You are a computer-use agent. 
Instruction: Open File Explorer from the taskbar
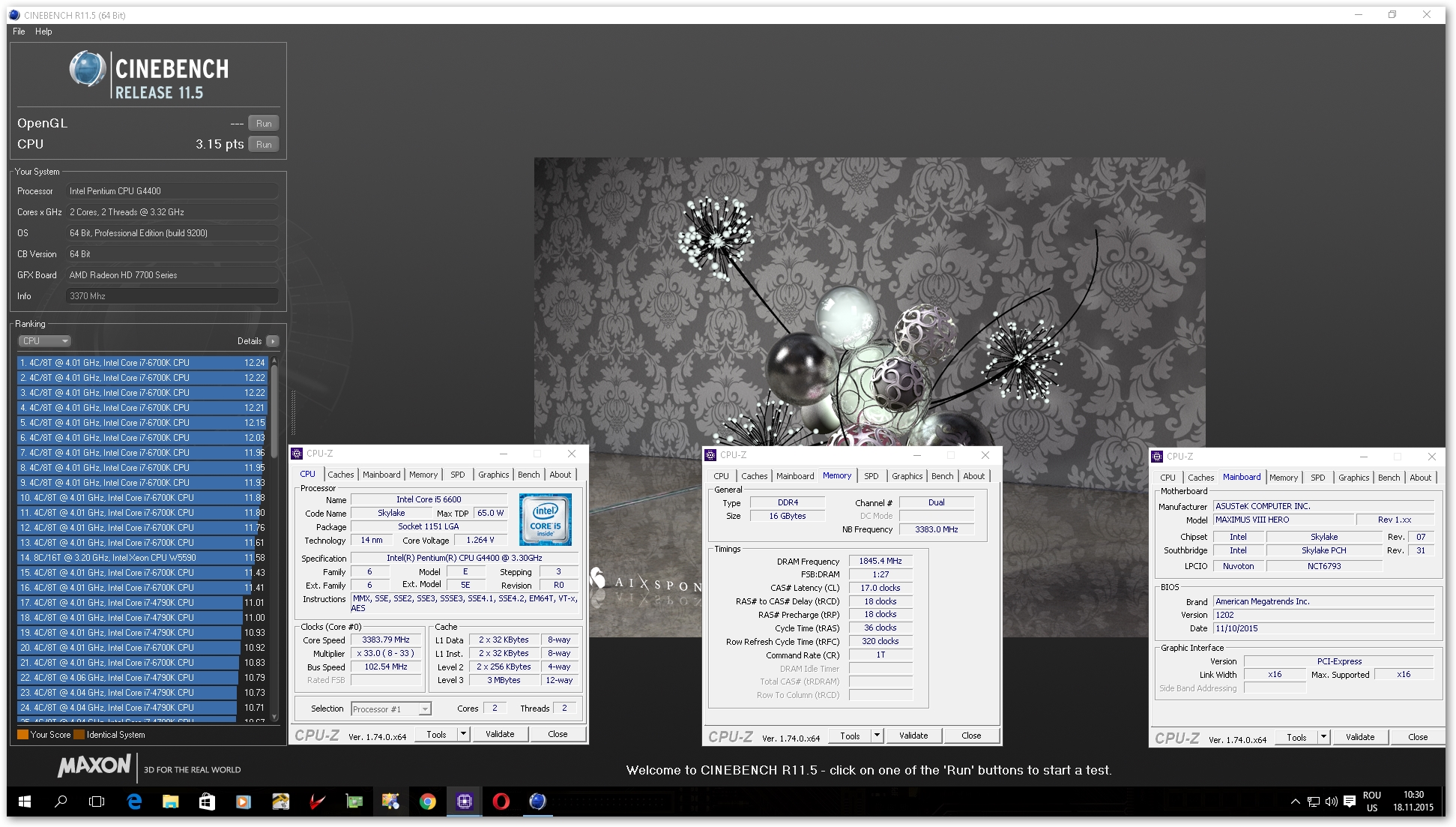(171, 802)
